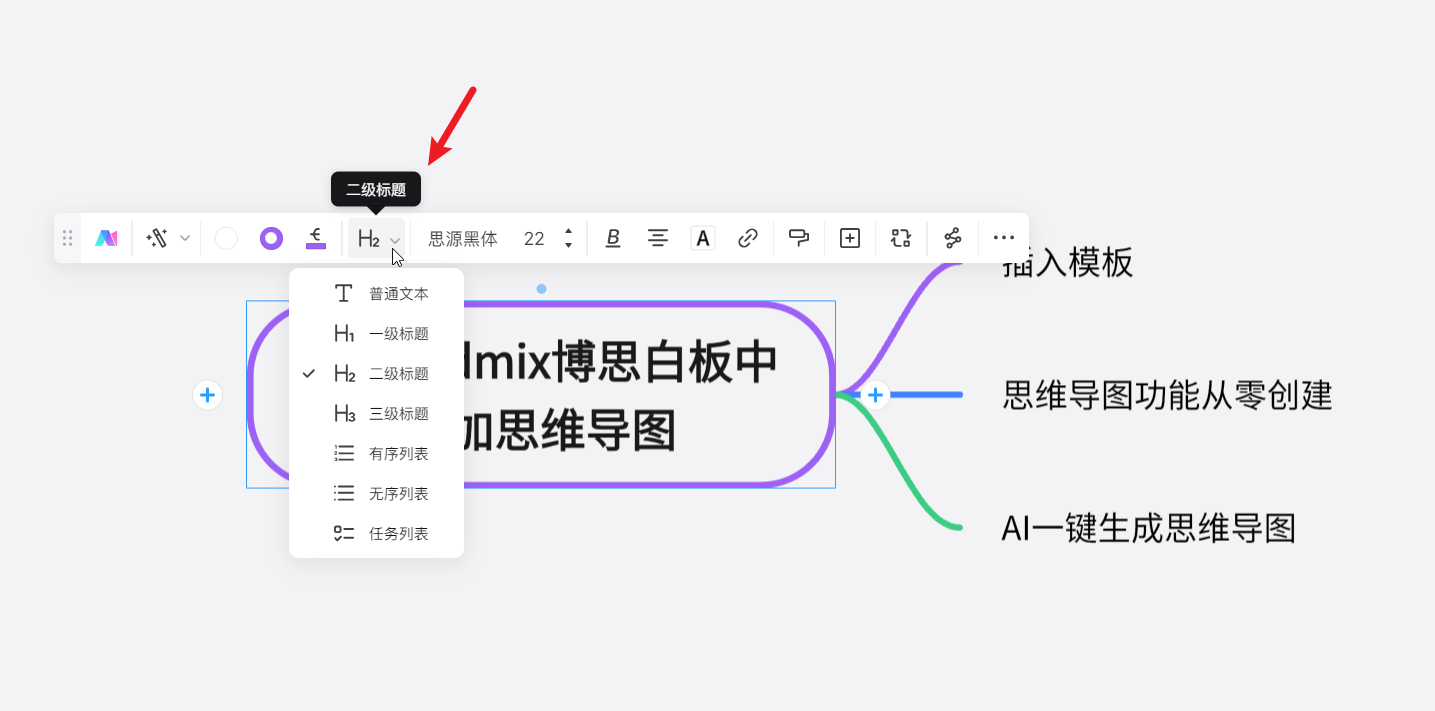This screenshot has width=1435, height=711.
Task: Click the boxed plus icon
Action: [850, 238]
